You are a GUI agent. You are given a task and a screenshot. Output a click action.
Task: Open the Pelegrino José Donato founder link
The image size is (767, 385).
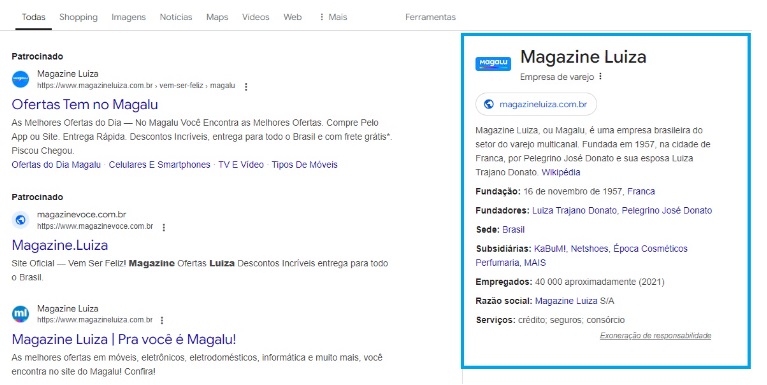667,210
